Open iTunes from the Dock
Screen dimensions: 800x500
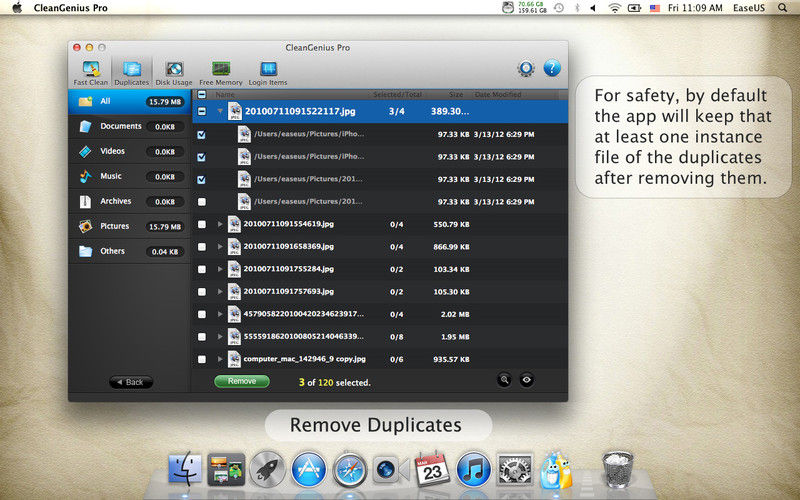click(472, 468)
